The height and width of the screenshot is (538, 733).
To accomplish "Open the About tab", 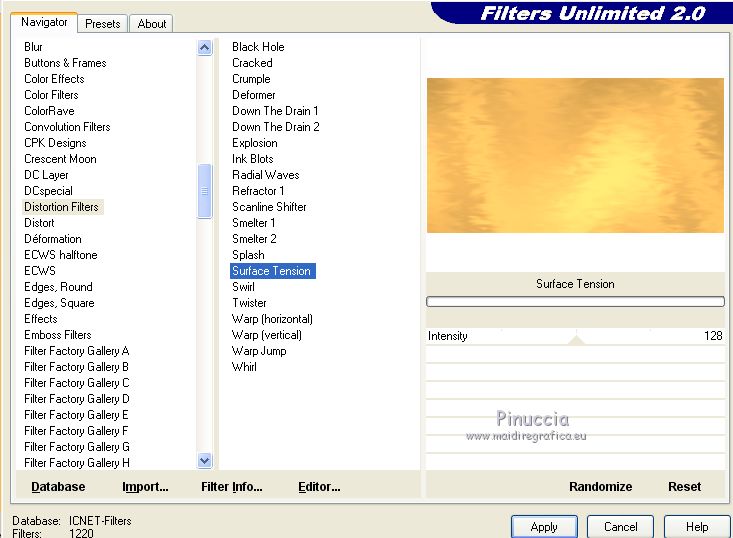I will pyautogui.click(x=151, y=24).
